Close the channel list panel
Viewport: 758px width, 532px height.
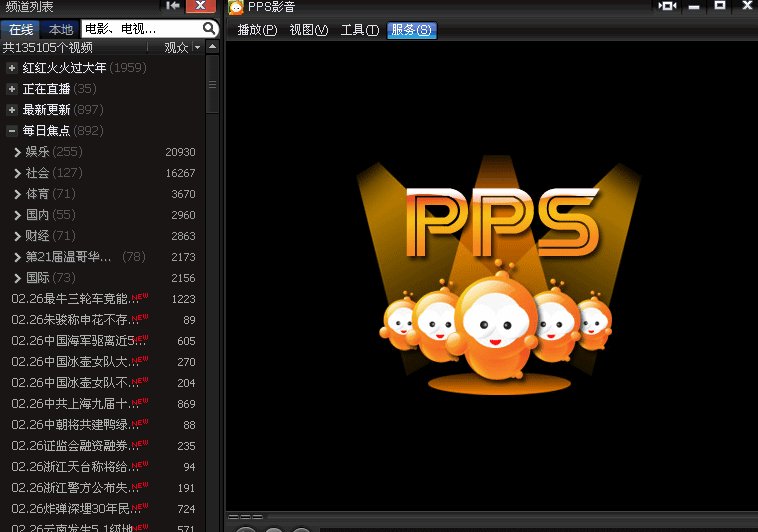201,5
